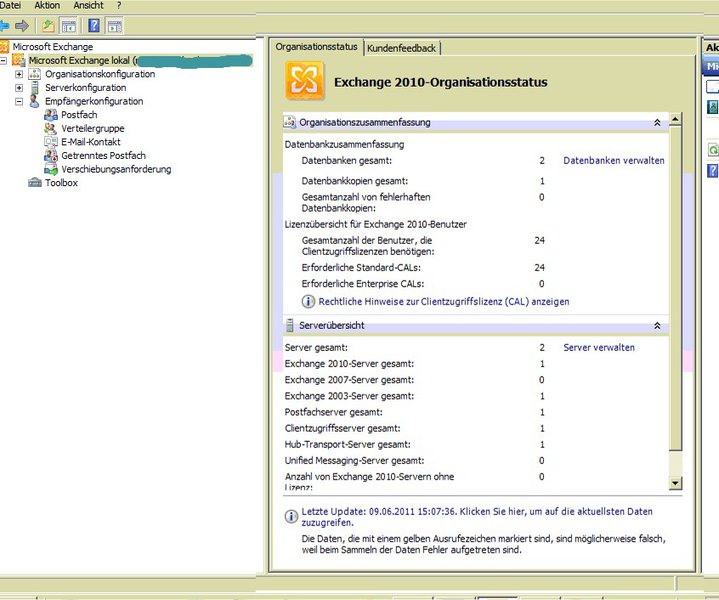Expand the Organisationskonfiguration node
Image resolution: width=719 pixels, height=600 pixels.
[19, 74]
